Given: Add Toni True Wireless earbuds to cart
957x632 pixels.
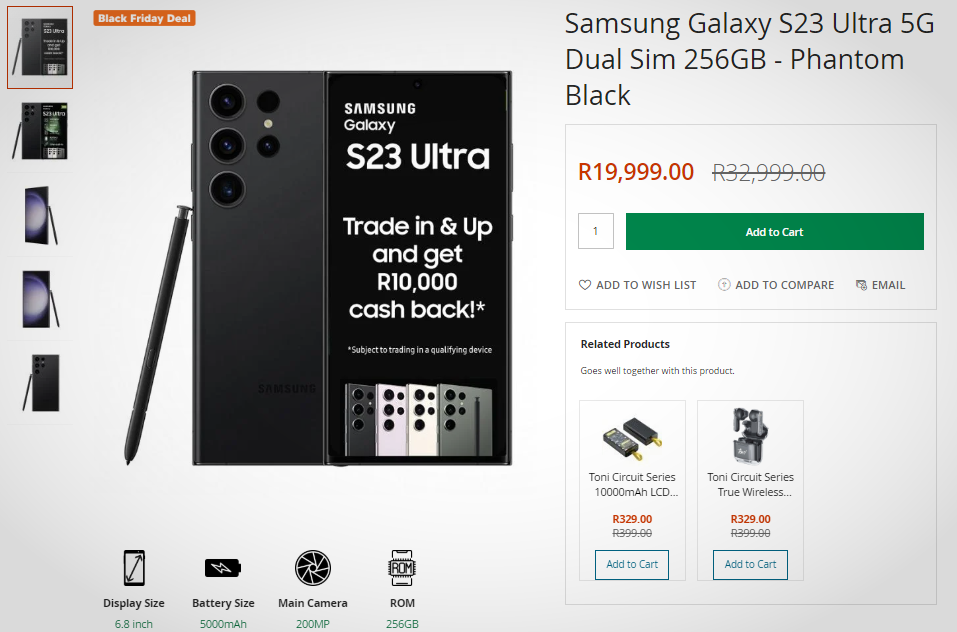Looking at the screenshot, I should point(750,564).
